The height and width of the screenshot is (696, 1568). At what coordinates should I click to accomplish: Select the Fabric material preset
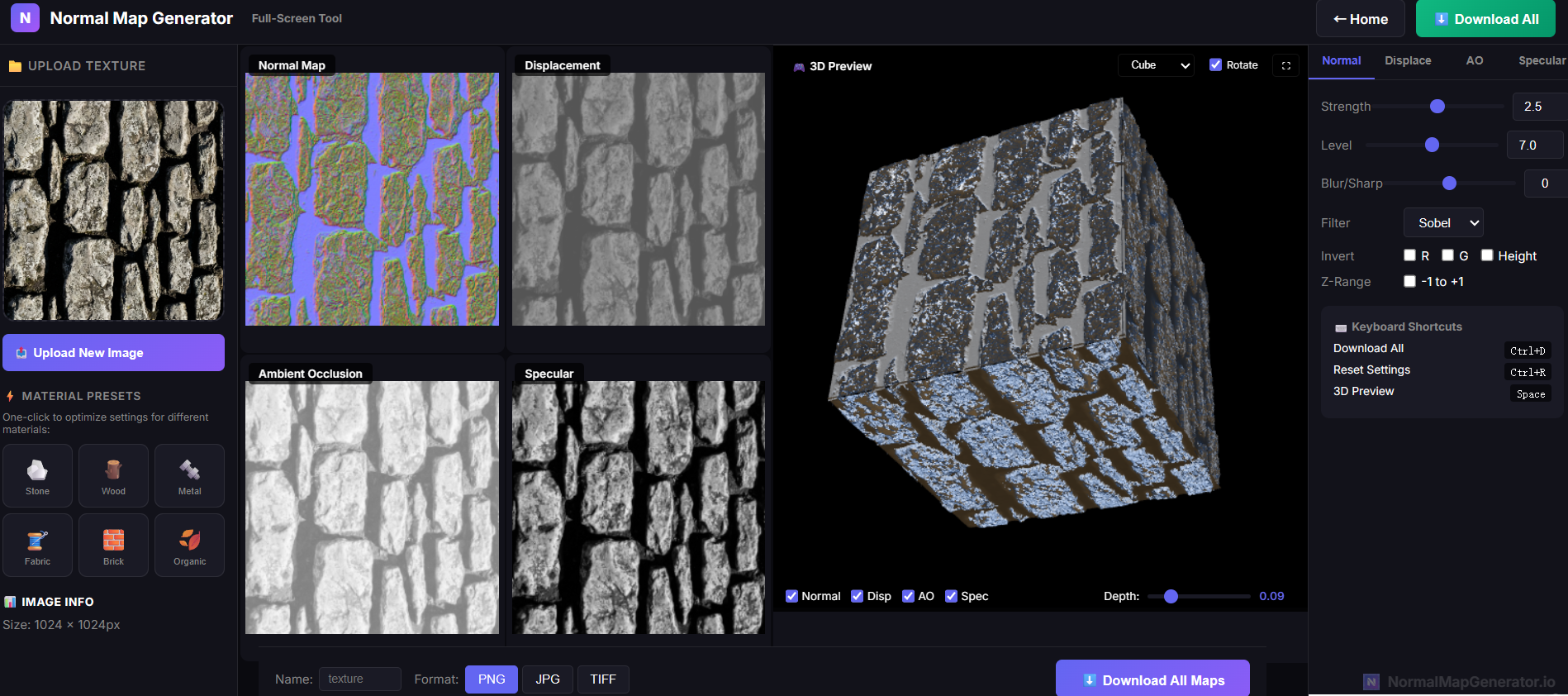point(37,546)
